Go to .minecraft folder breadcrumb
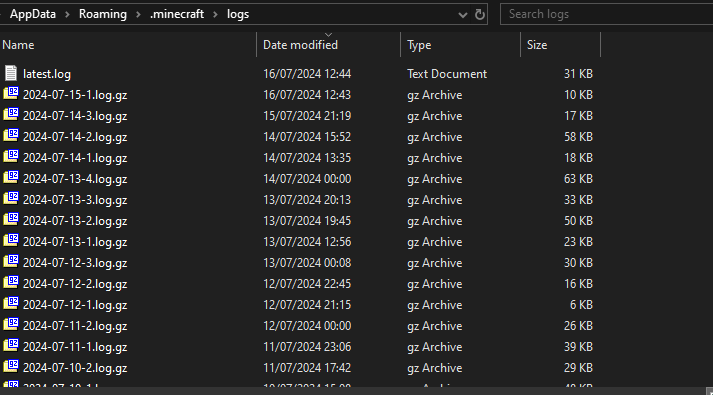Viewport: 713px width, 395px height. (x=177, y=14)
